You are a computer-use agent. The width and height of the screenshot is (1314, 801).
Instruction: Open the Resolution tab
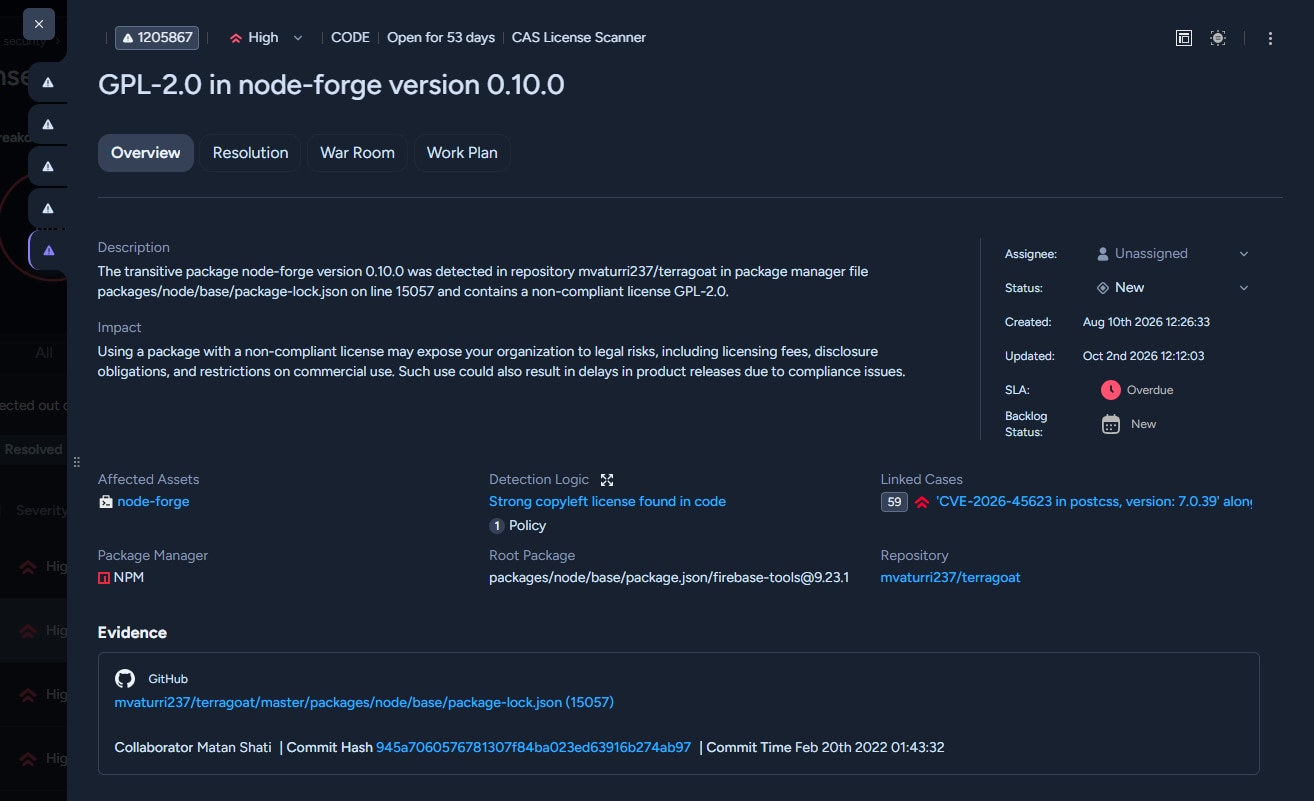coord(250,153)
